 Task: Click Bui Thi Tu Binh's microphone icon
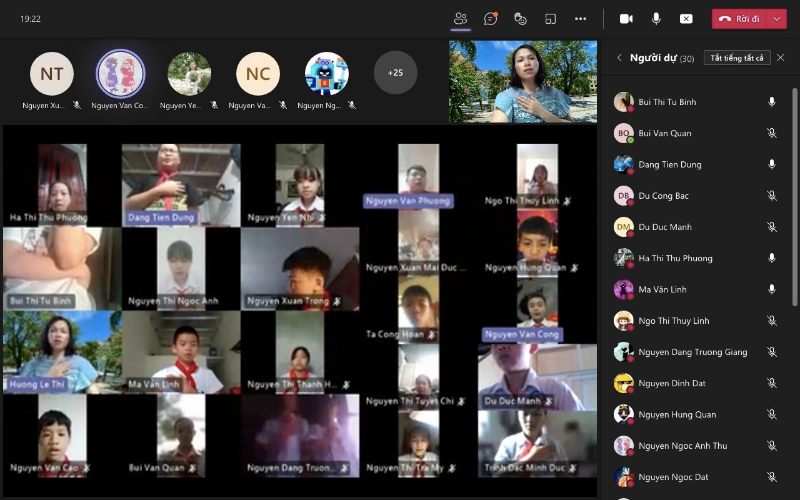click(771, 102)
